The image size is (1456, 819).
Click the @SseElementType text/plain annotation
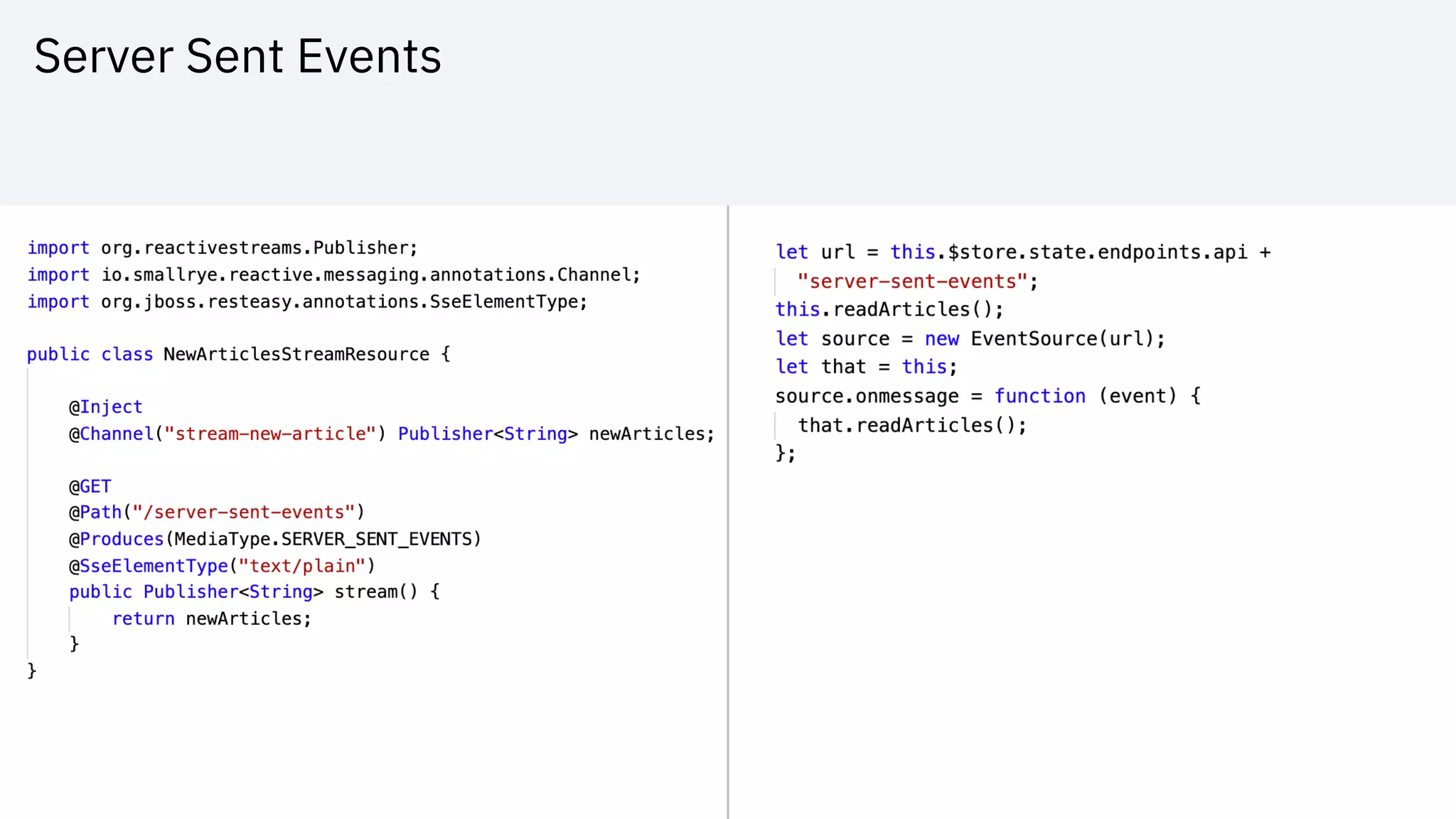pyautogui.click(x=222, y=566)
